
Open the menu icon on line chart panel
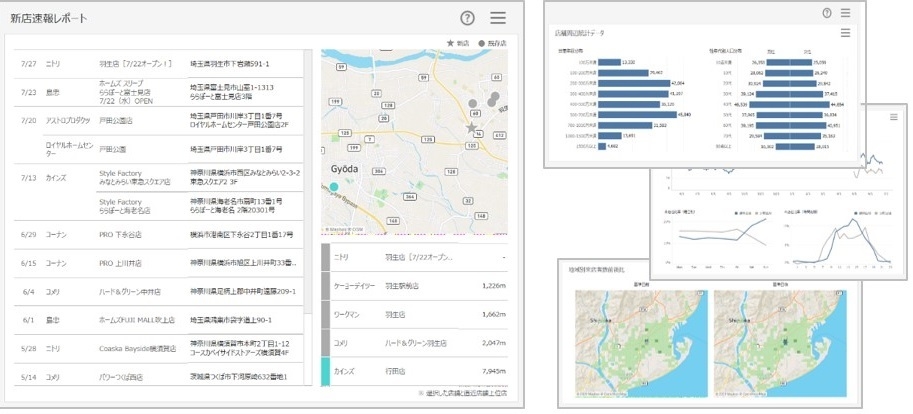[893, 117]
